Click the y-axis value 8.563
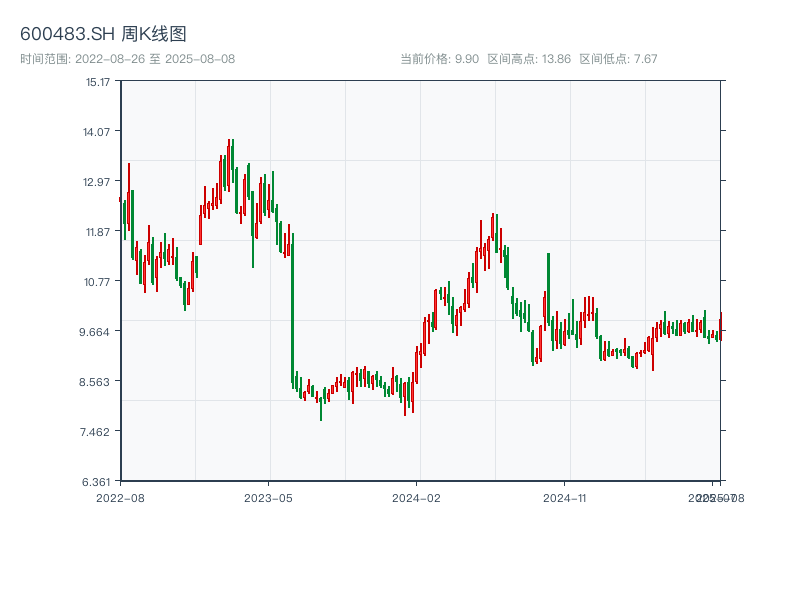 (94, 382)
